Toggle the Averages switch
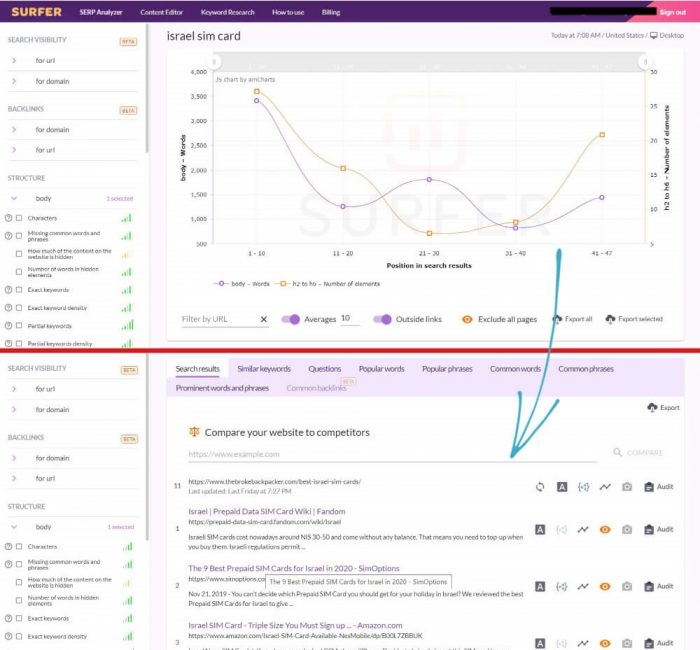This screenshot has height=650, width=700. coord(291,319)
